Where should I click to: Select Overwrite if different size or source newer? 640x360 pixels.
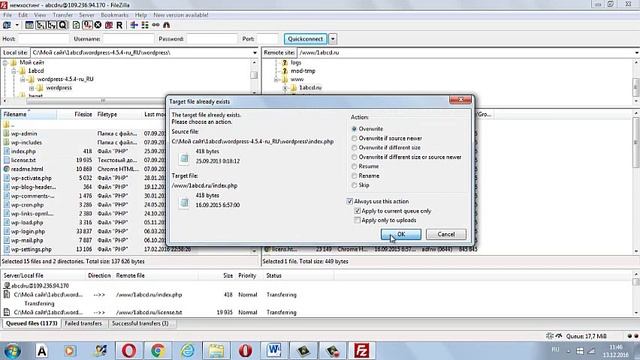407,157
